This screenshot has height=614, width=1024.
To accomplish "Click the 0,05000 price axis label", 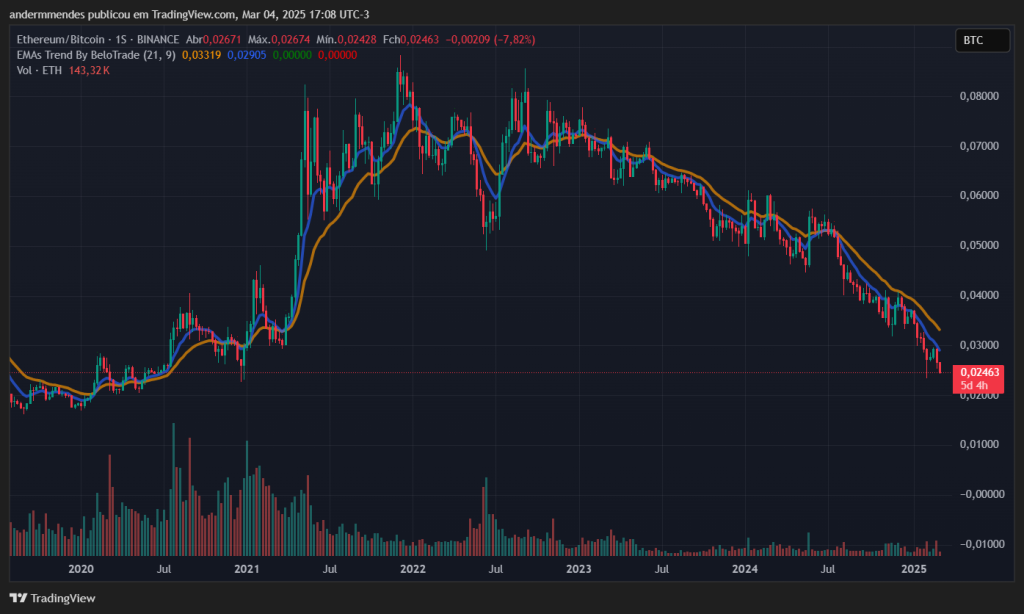I will click(979, 246).
